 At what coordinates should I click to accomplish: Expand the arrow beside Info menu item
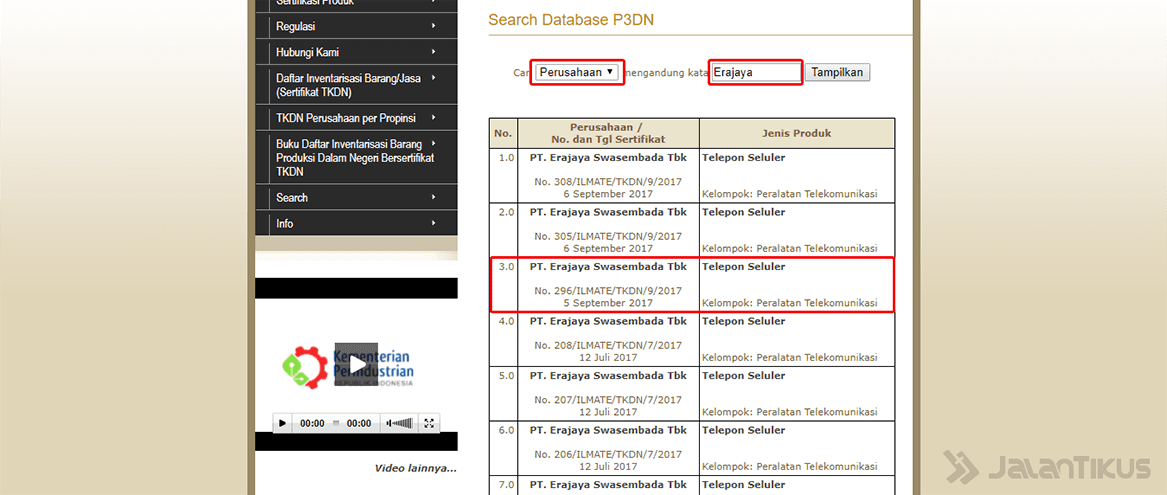[434, 223]
